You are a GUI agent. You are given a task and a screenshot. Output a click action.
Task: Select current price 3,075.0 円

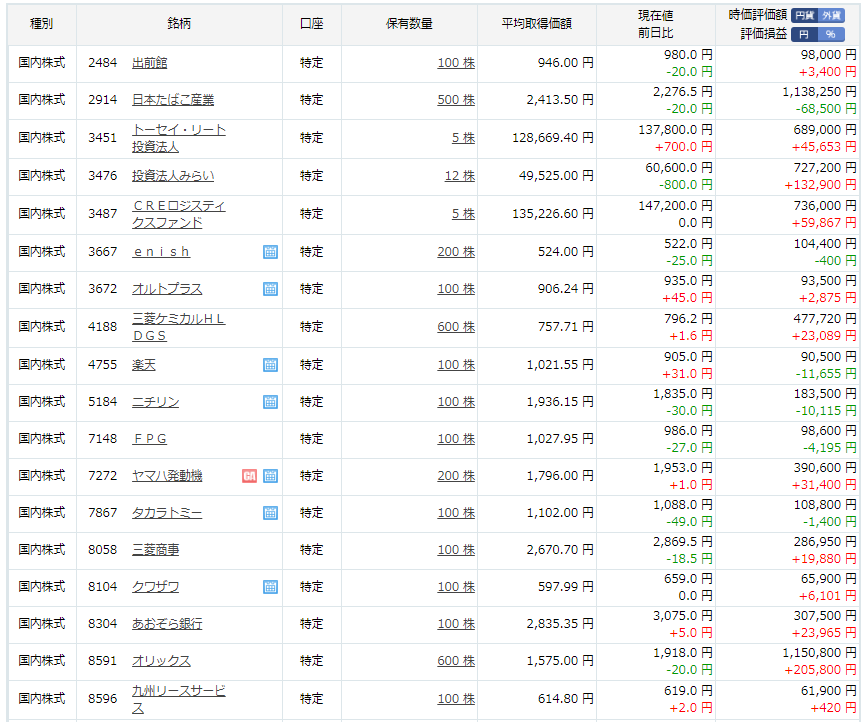[682, 616]
